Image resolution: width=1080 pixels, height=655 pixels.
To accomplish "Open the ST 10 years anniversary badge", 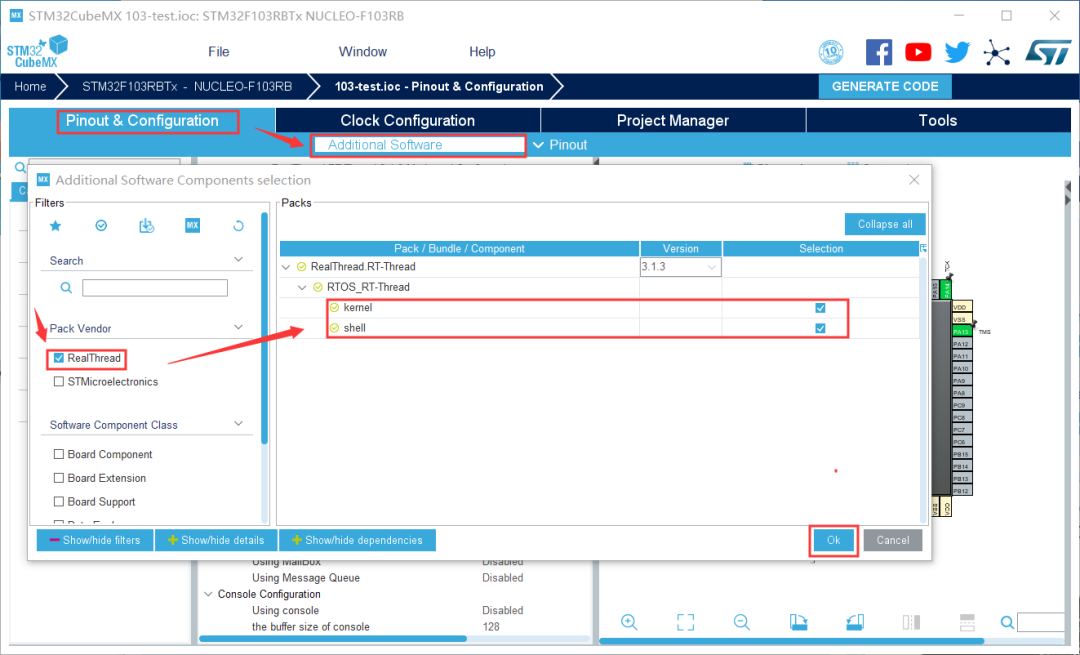I will [x=831, y=52].
